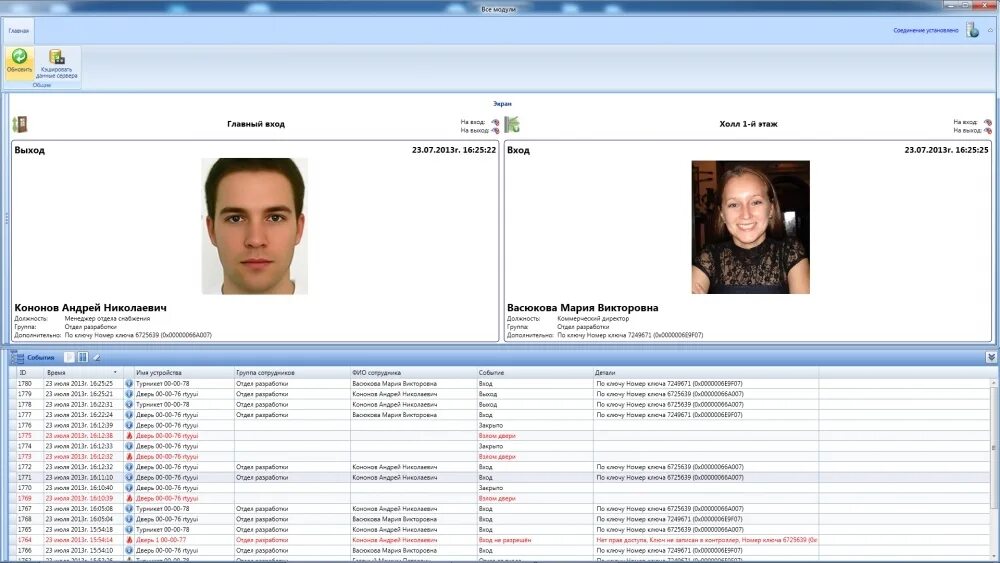This screenshot has width=1000, height=563.
Task: Sort by ФИО сотрудника column header
Action: tap(413, 372)
